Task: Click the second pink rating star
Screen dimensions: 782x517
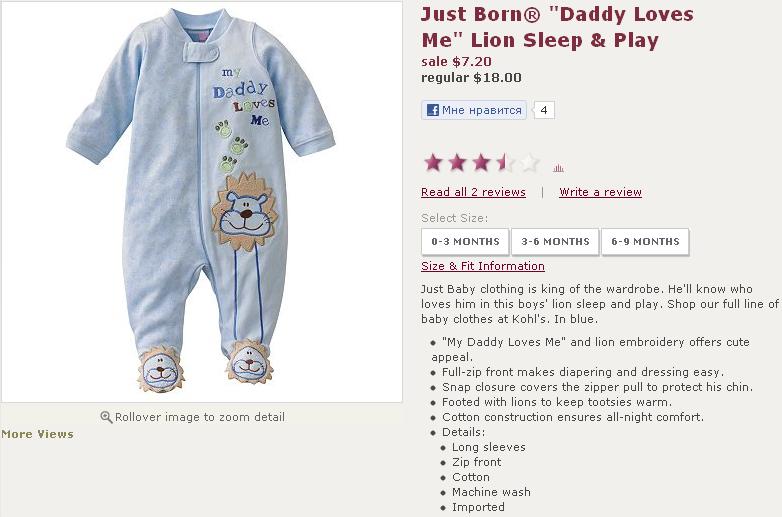Action: 457,163
